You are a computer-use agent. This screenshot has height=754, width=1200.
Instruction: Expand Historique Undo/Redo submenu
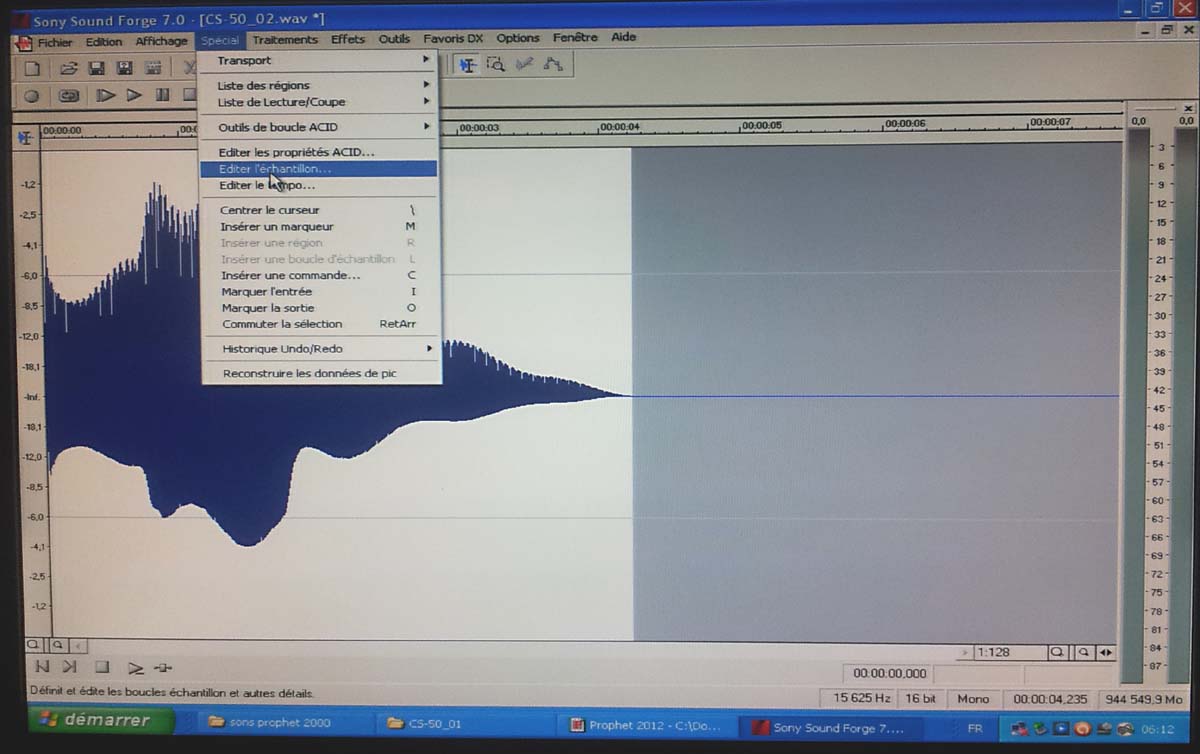coord(320,349)
